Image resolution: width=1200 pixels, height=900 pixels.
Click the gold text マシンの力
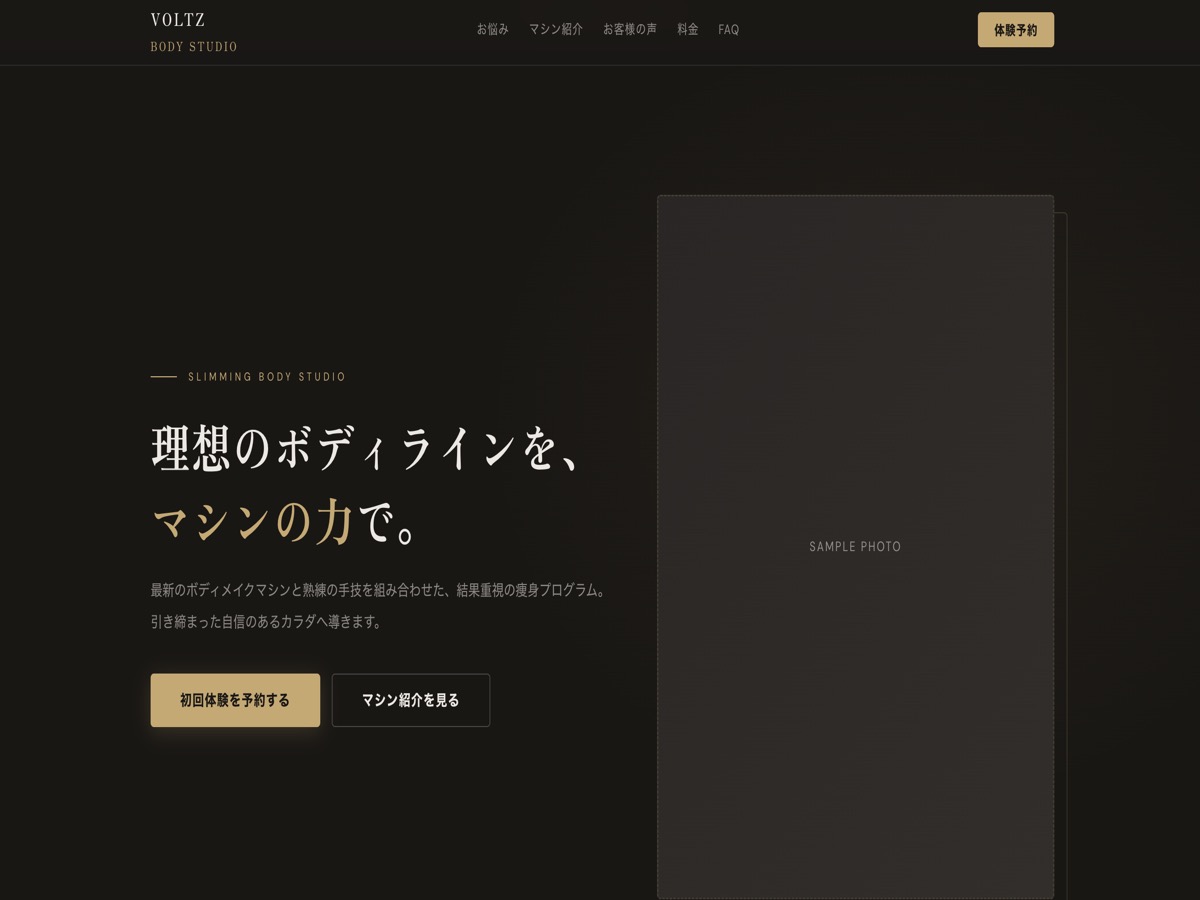(252, 523)
